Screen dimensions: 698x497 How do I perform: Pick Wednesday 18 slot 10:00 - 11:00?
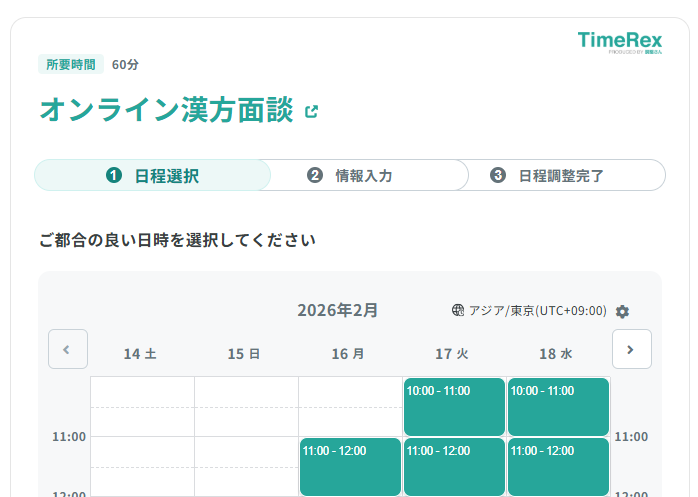pyautogui.click(x=558, y=406)
